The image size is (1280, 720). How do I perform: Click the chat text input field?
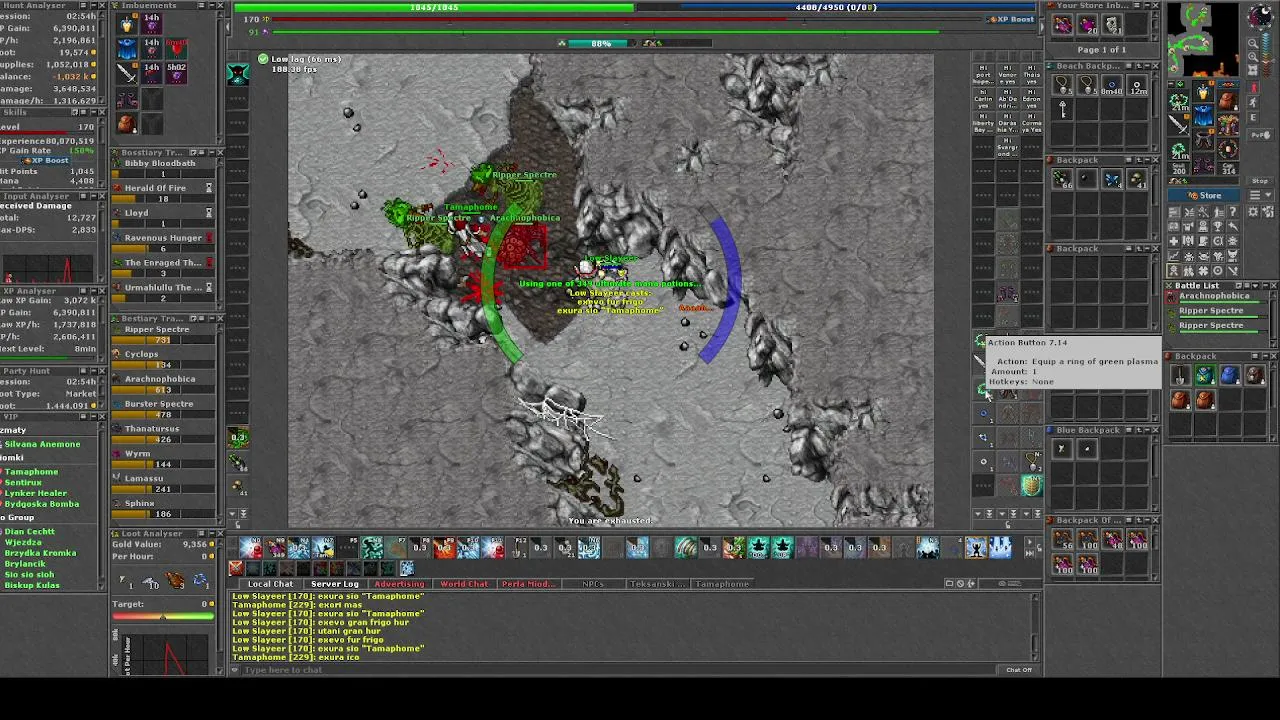click(620, 670)
